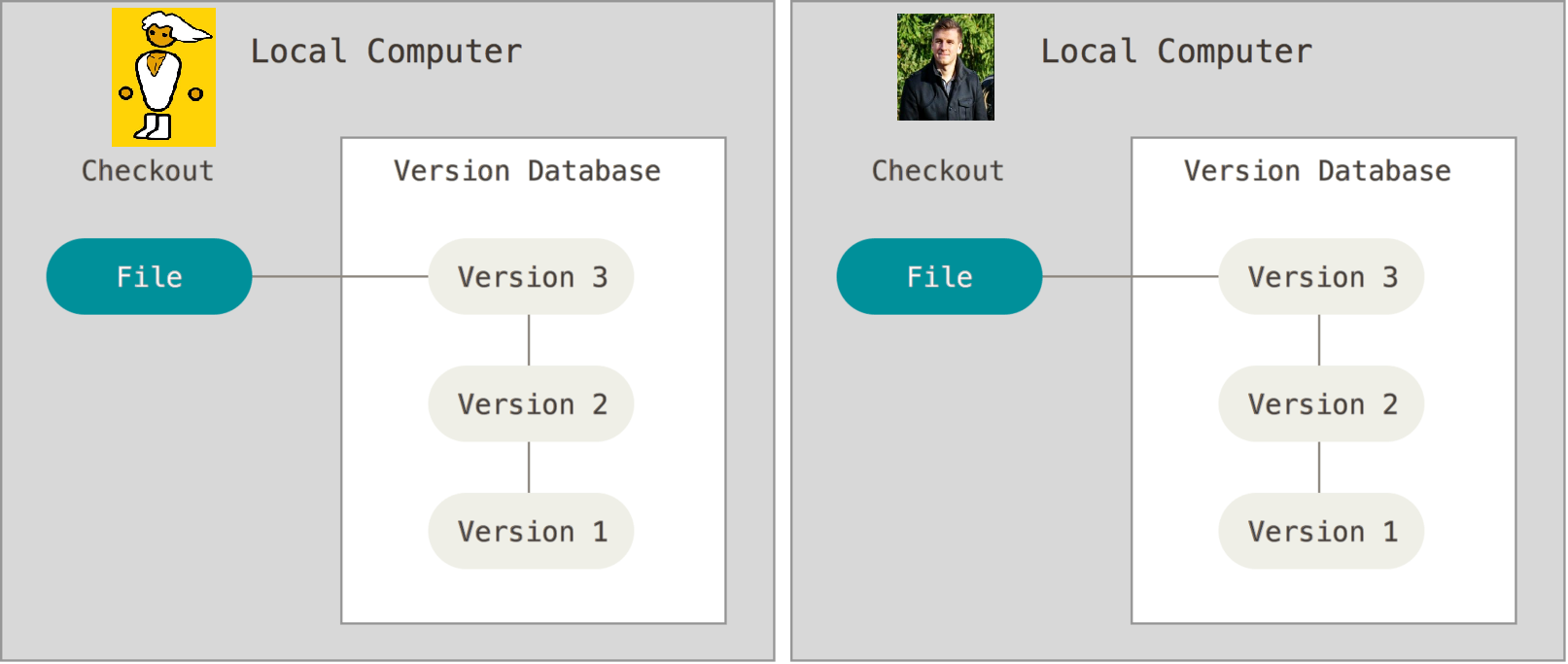The image size is (1568, 664).
Task: Select the left Version Database title
Action: click(527, 171)
